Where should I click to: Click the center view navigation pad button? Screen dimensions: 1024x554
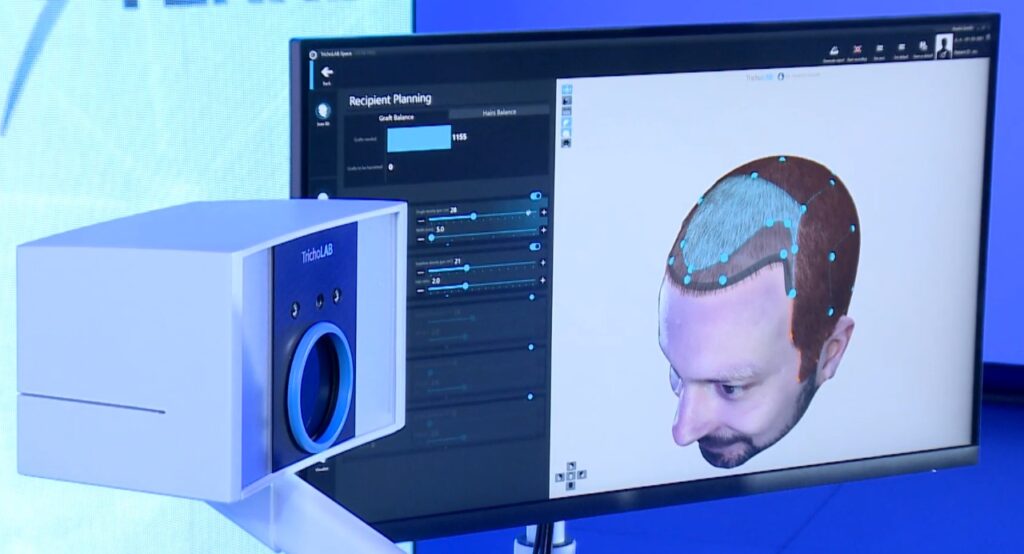(x=570, y=474)
